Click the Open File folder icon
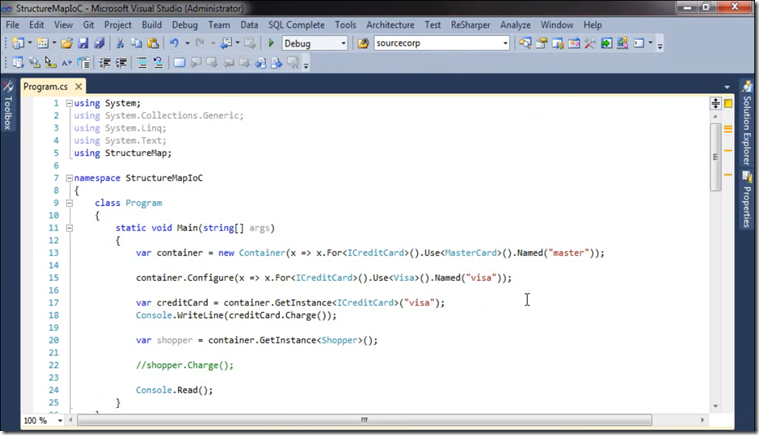Viewport: 759px width, 435px height. tap(67, 43)
